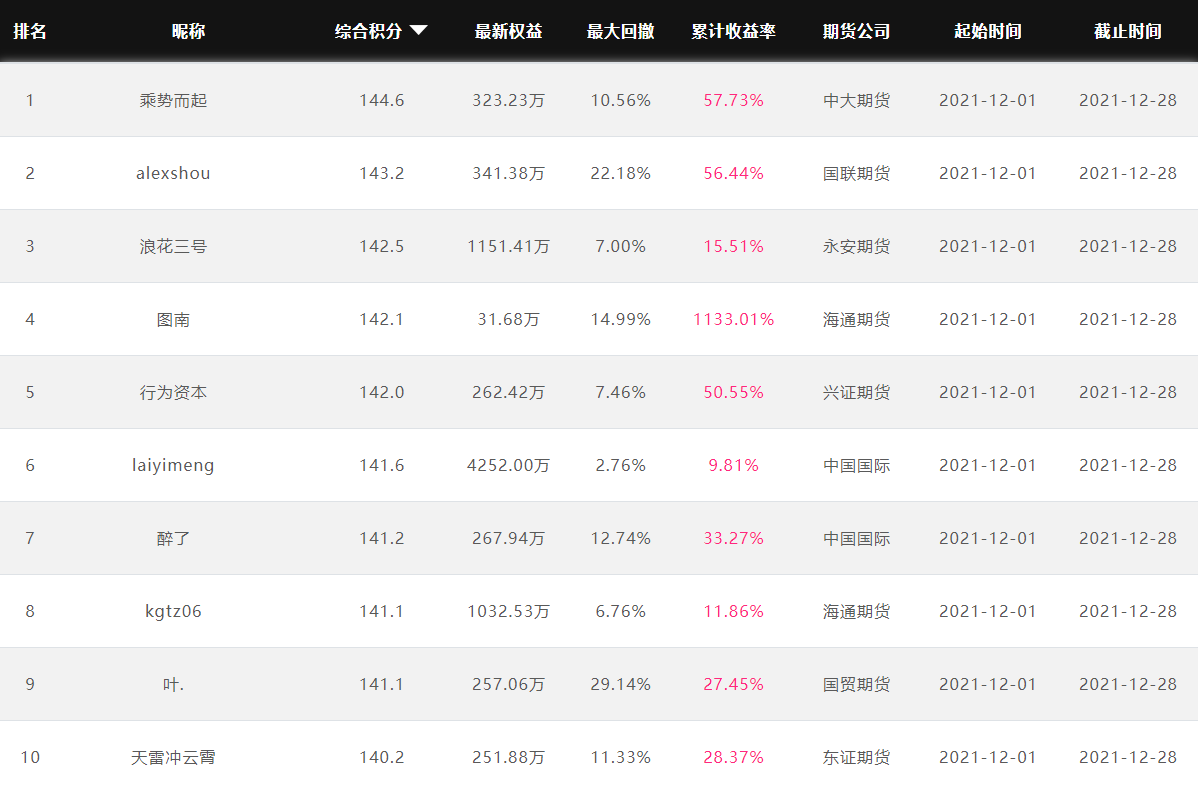Click the equity value 262.42万
The height and width of the screenshot is (790, 1198).
click(508, 392)
